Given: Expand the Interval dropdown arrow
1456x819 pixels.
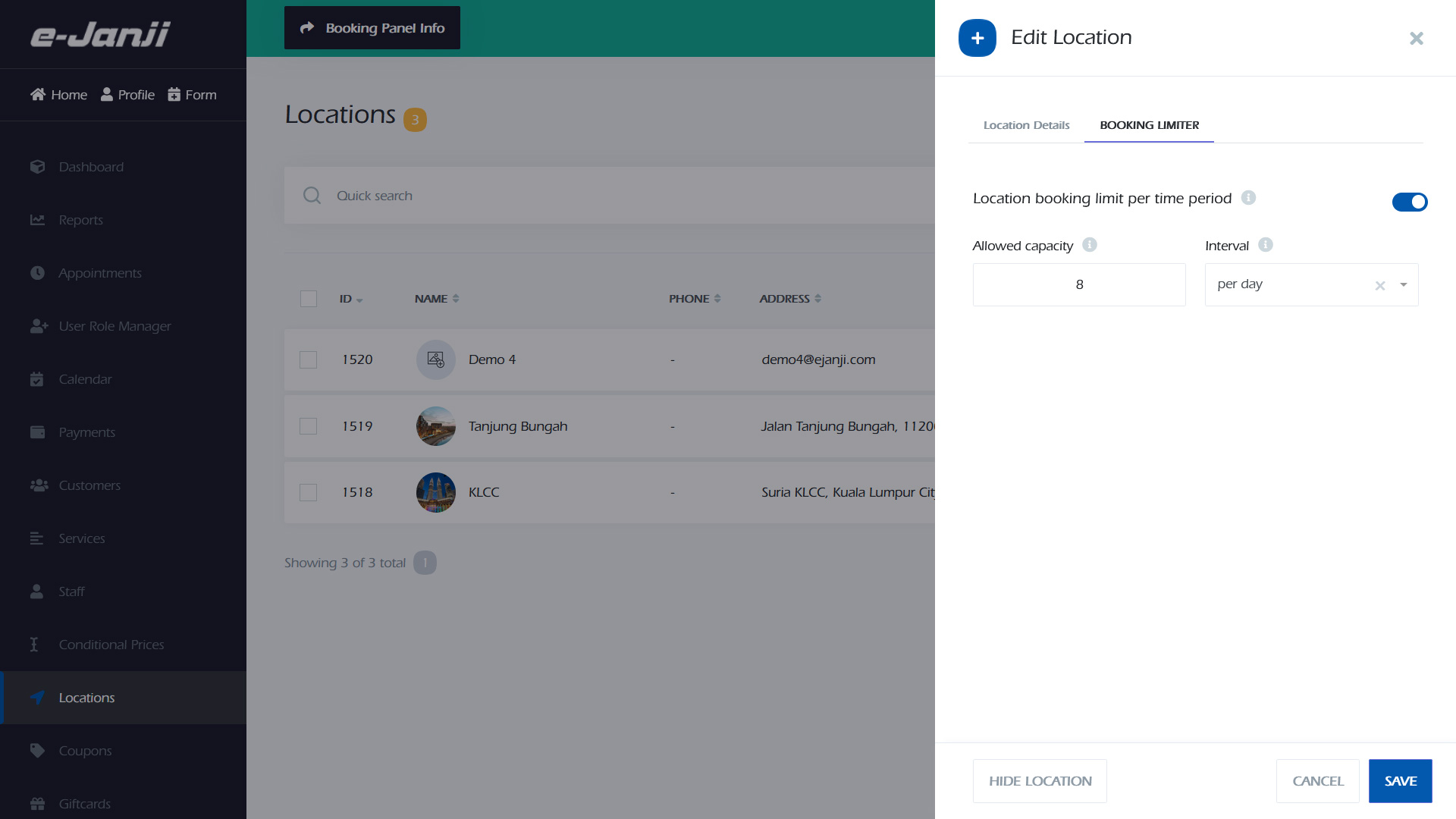Looking at the screenshot, I should (x=1404, y=285).
